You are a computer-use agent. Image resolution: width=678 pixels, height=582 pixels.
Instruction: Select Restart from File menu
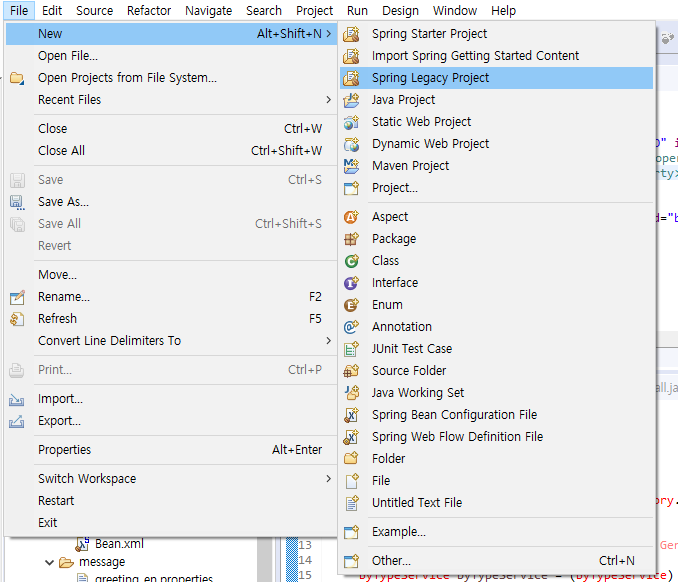[x=172, y=501]
